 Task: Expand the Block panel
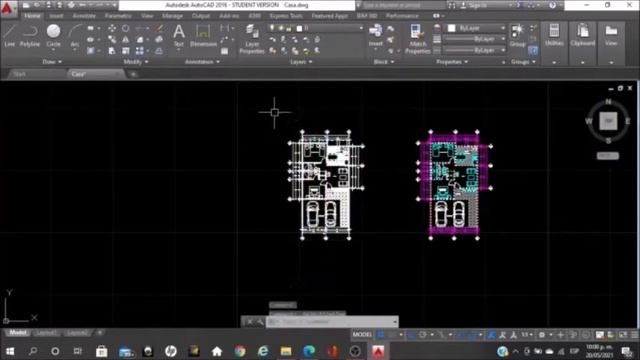point(384,62)
